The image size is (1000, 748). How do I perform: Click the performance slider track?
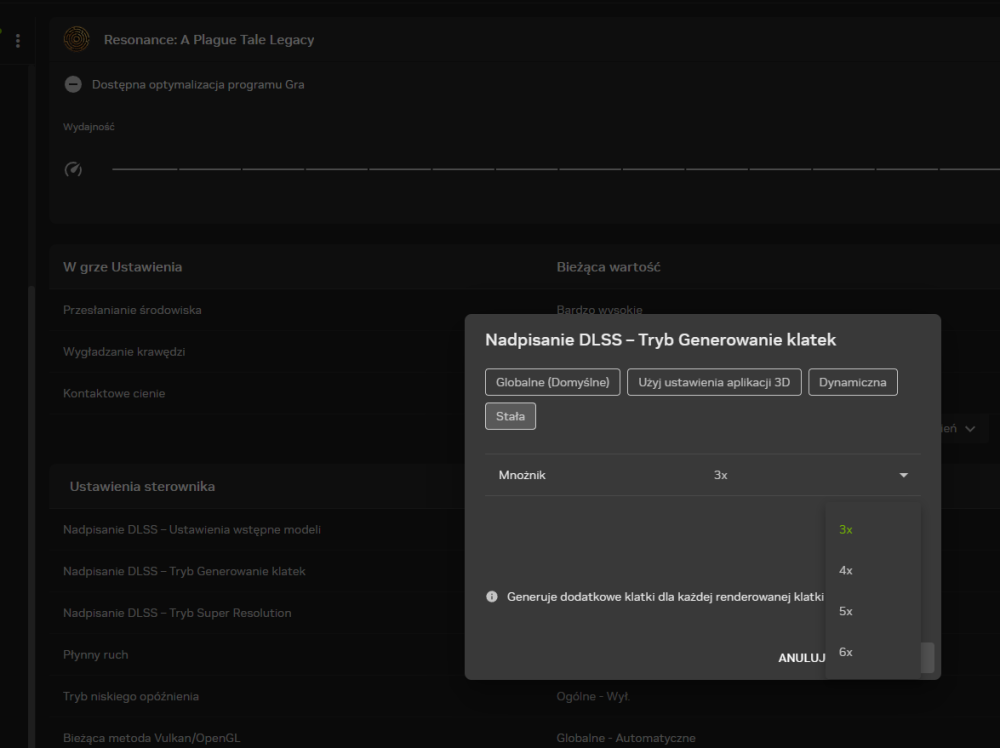coord(555,169)
